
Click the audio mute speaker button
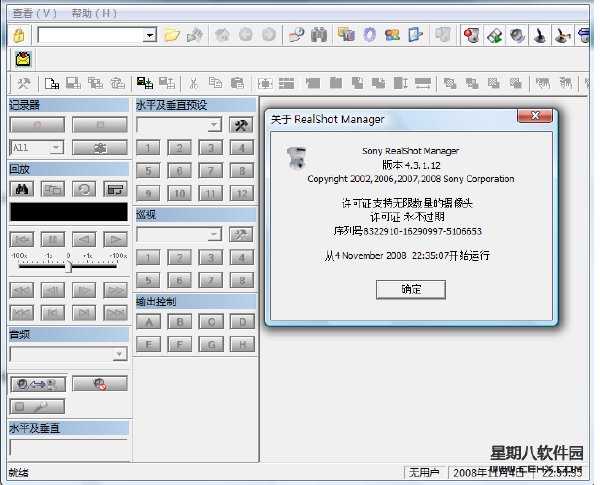[x=100, y=384]
